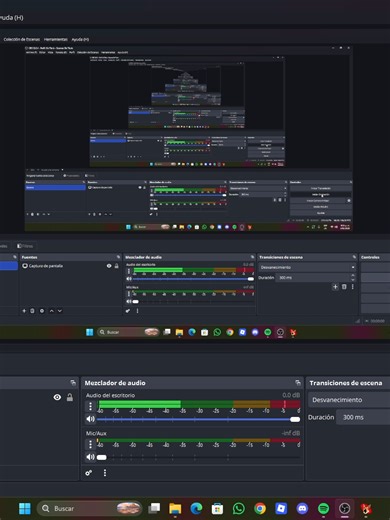Move source down in preview Fuentes
390x520 pixels.
click(60, 311)
